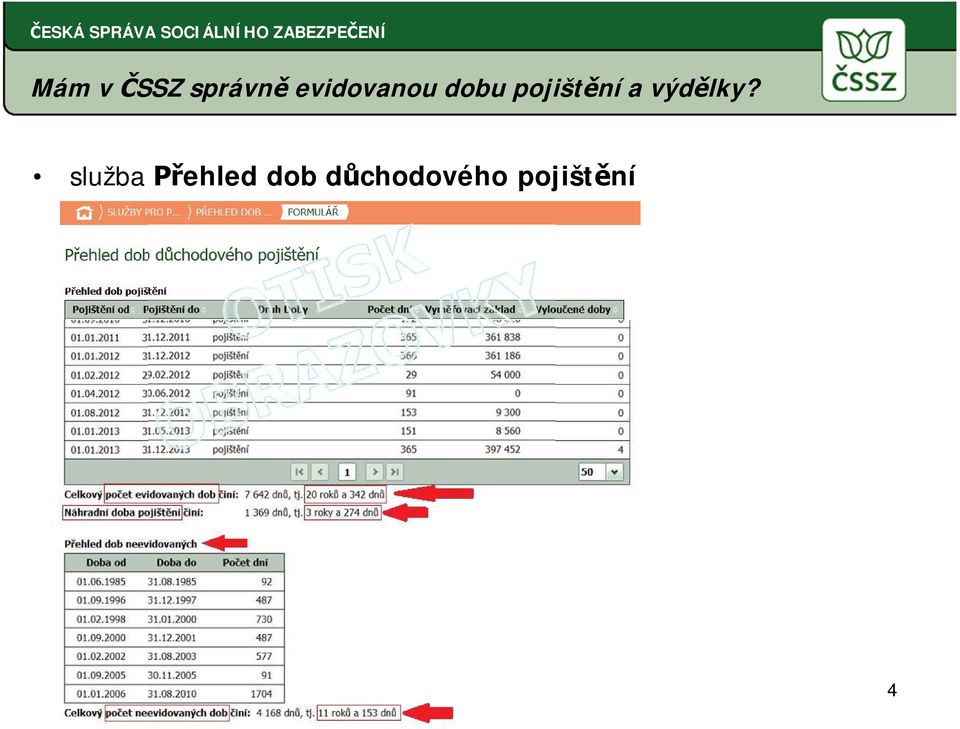Select the cell 01.01.2011 in Pojištění od
The image size is (960, 729).
coord(95,337)
